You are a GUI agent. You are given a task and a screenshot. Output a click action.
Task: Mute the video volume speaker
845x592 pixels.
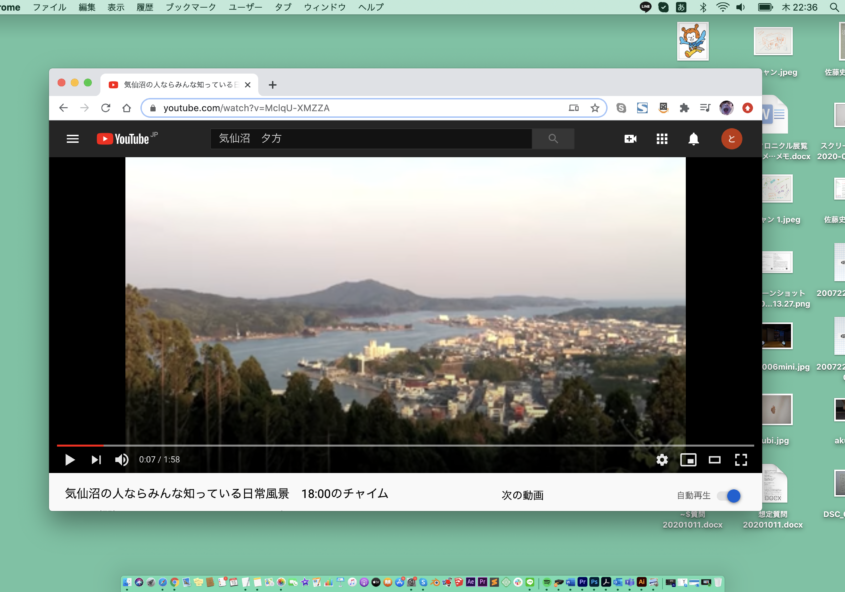pyautogui.click(x=122, y=460)
